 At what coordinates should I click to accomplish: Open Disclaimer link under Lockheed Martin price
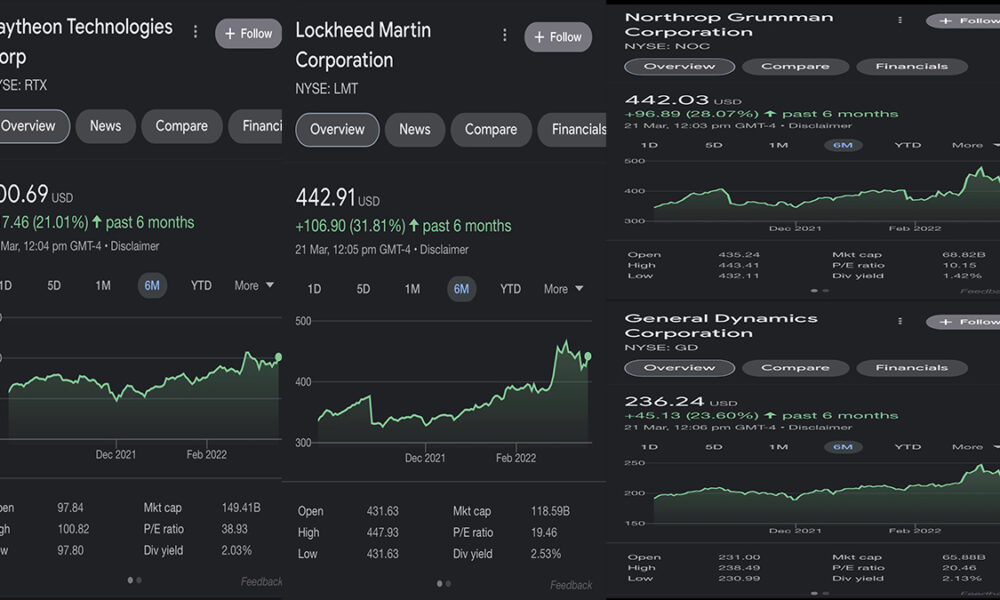pos(442,250)
